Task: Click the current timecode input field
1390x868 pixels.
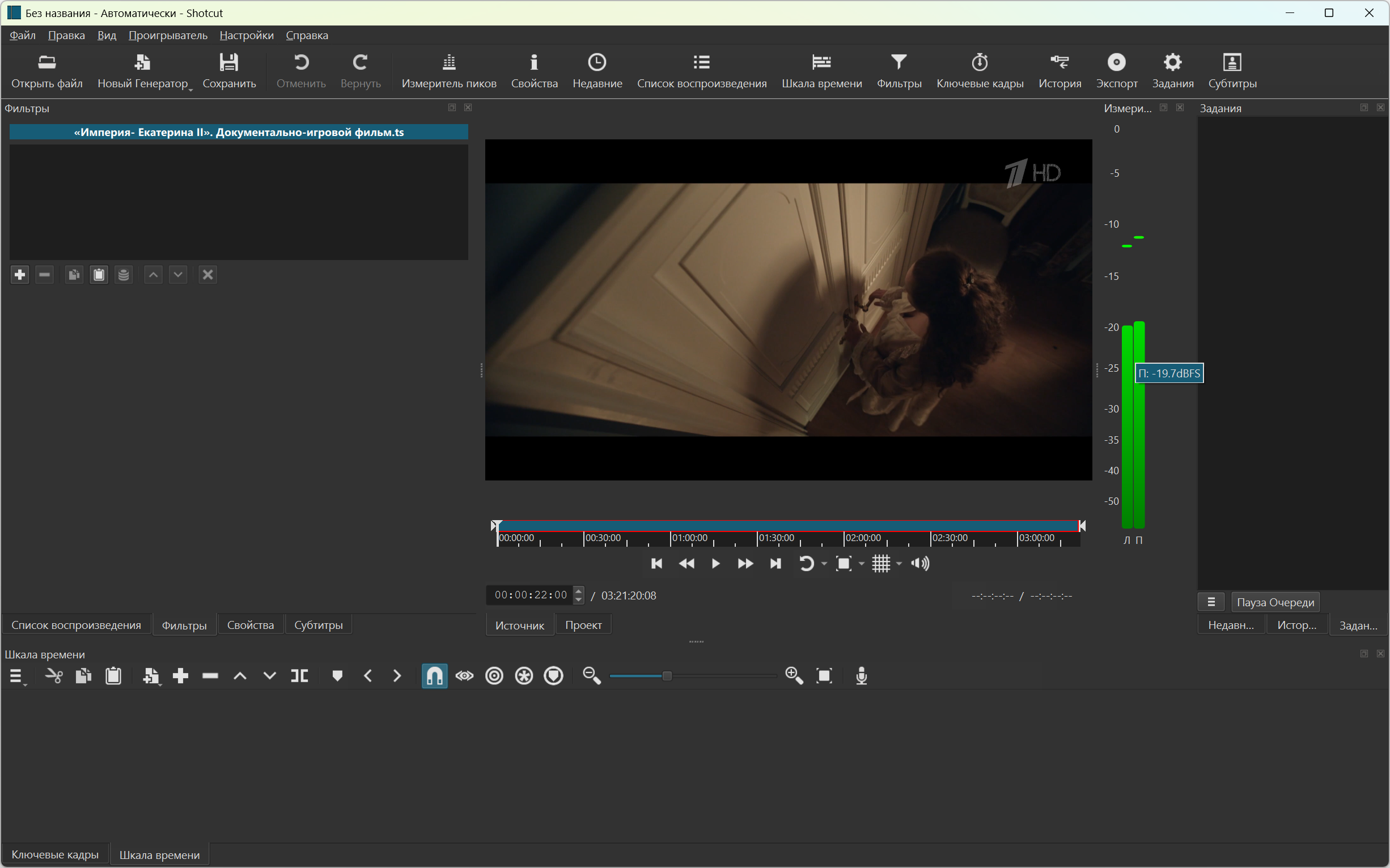Action: pyautogui.click(x=530, y=595)
